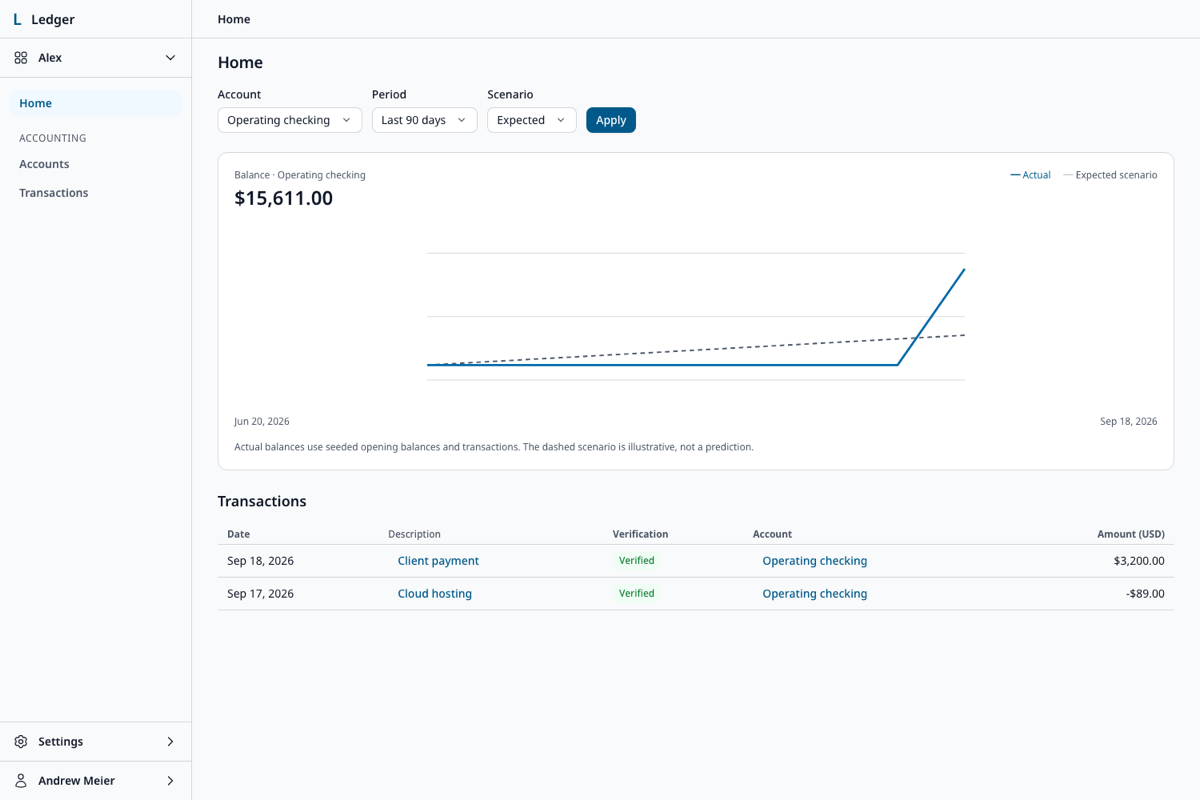Click the Verified badge in Cloud hosting row
The height and width of the screenshot is (800, 1200).
click(x=637, y=594)
